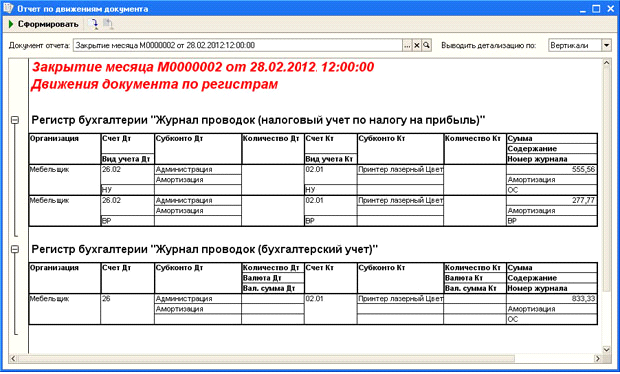Select account 26.02 in the 277,77 row
This screenshot has height=374, width=620.
point(128,200)
